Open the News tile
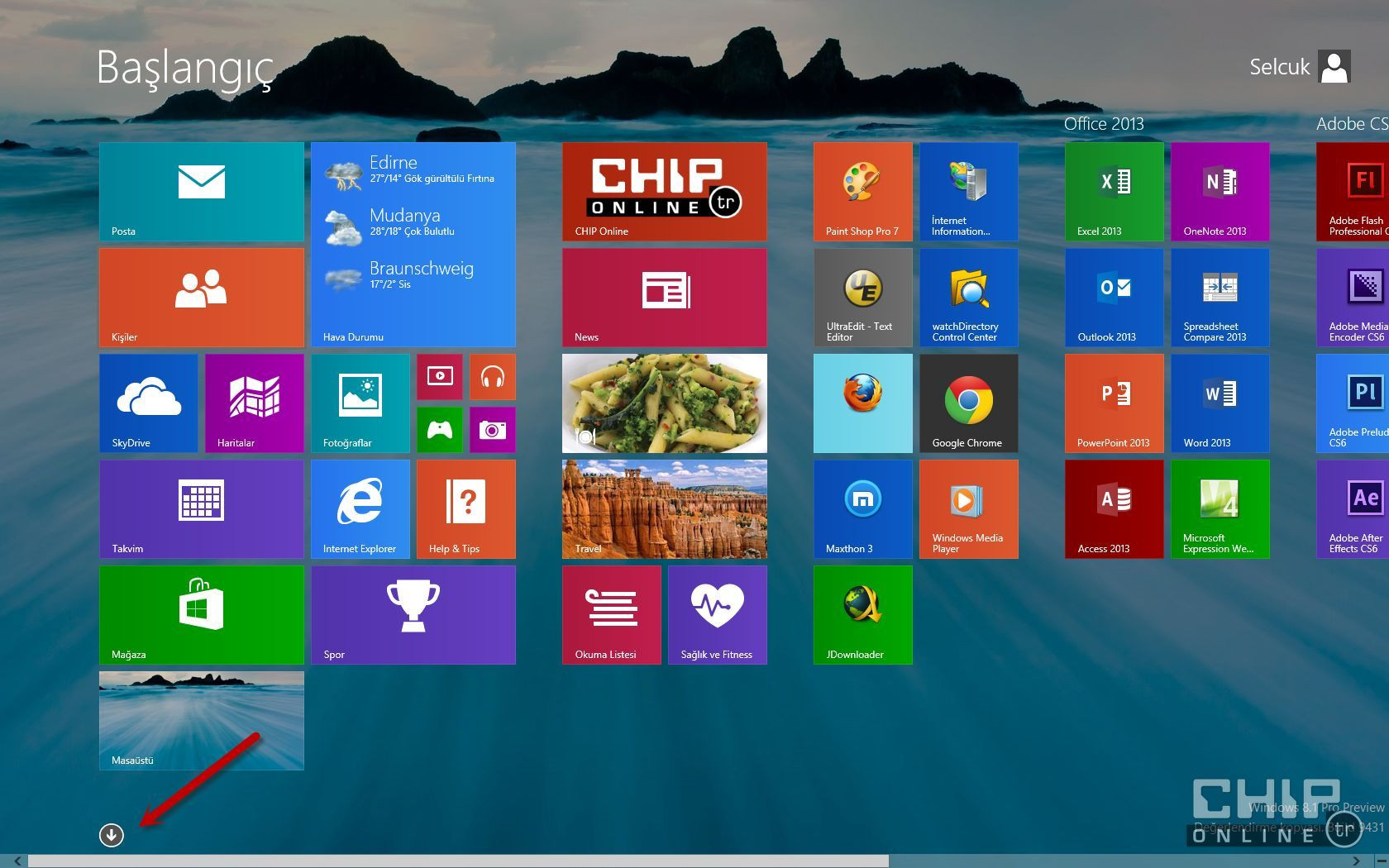Viewport: 1389px width, 868px height. 665,298
